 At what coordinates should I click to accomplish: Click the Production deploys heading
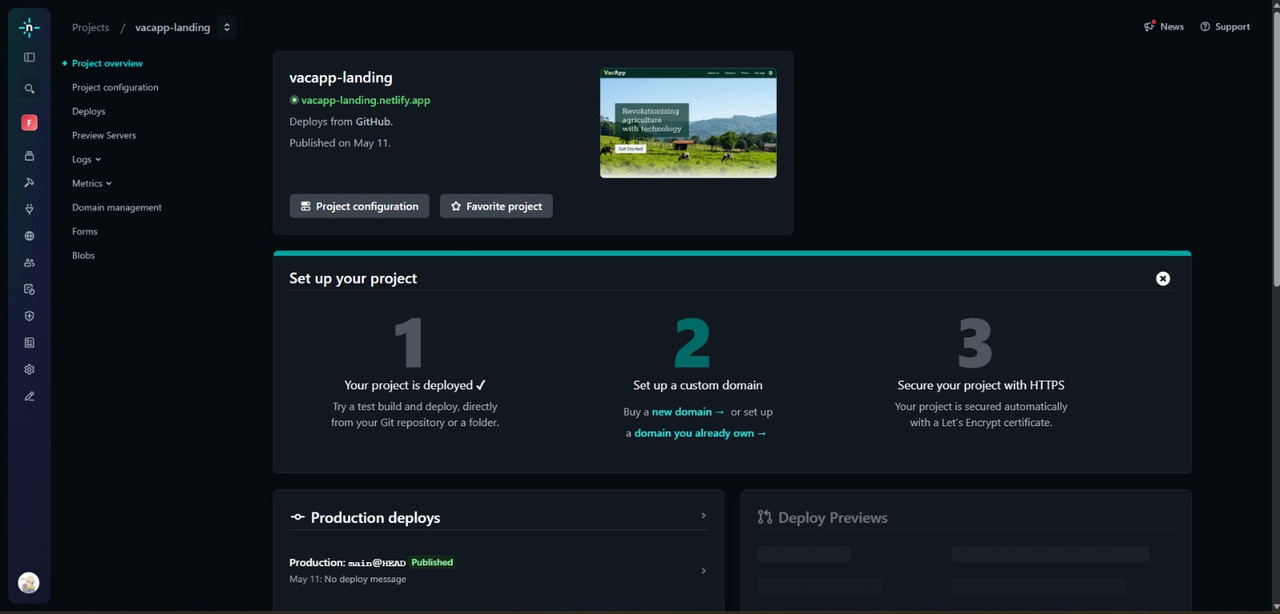tap(375, 518)
